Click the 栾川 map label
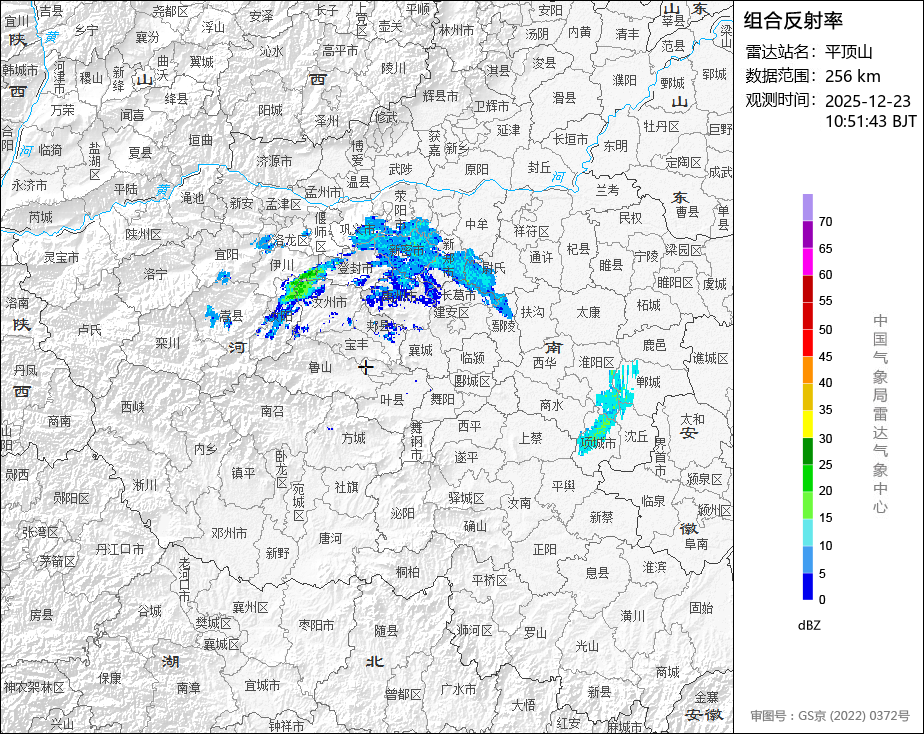 coord(167,342)
